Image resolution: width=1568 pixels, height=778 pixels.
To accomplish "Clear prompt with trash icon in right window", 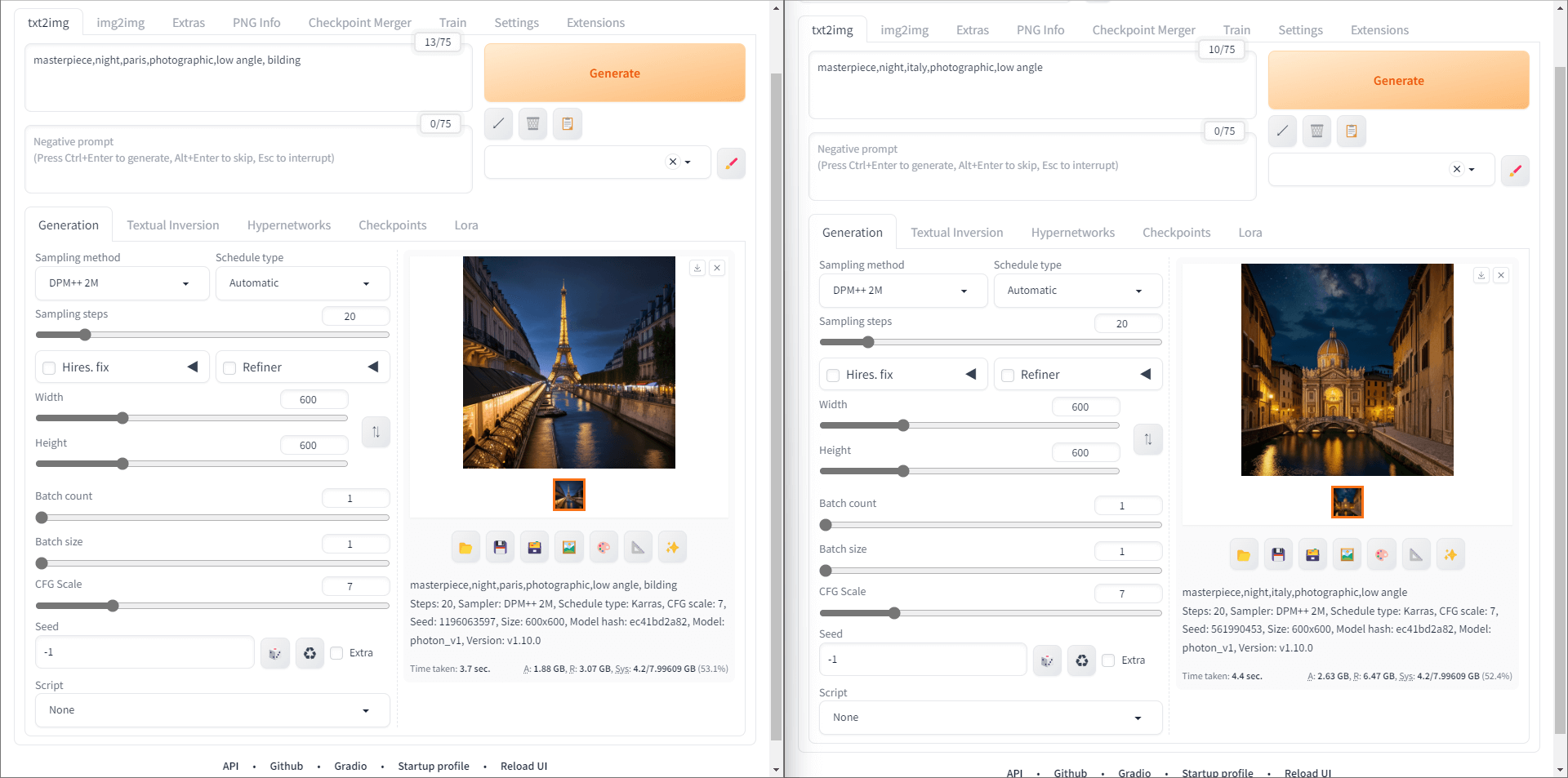I will 1317,131.
